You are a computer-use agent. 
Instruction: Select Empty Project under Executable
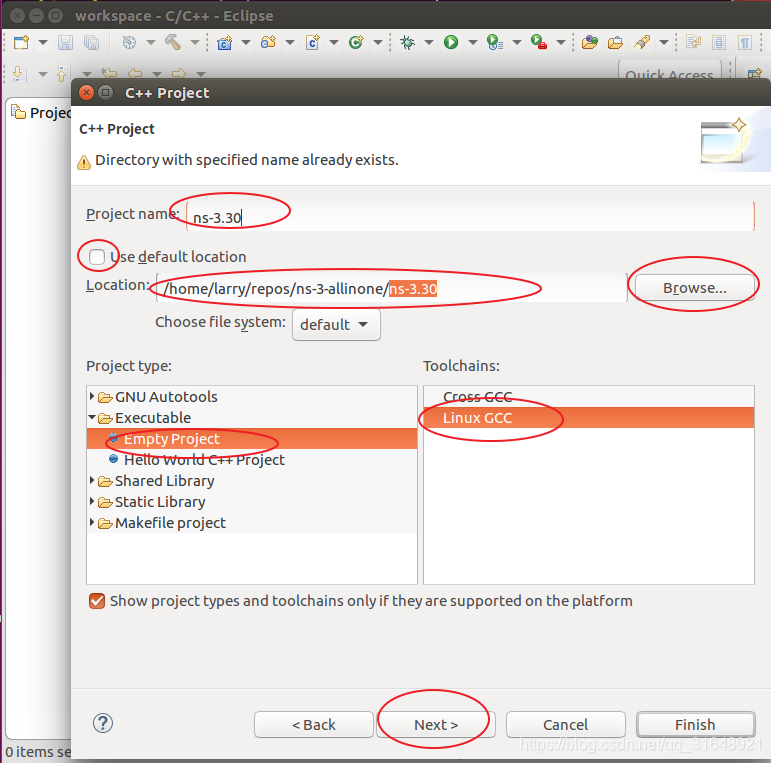point(252,439)
